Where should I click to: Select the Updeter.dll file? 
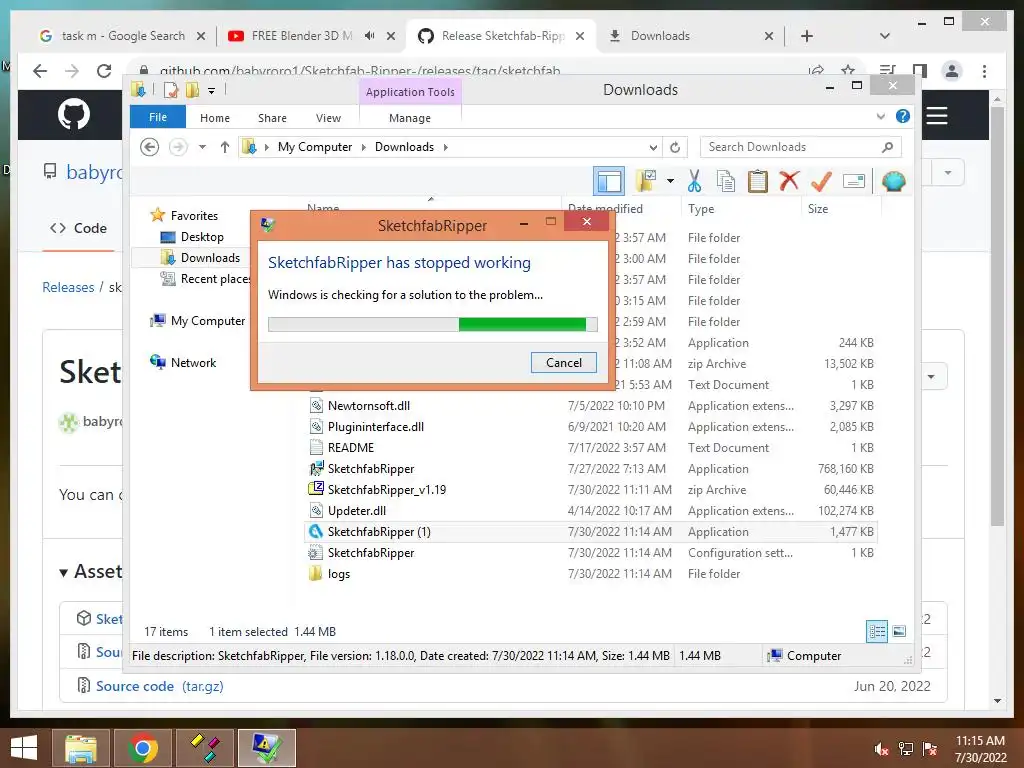tap(357, 511)
